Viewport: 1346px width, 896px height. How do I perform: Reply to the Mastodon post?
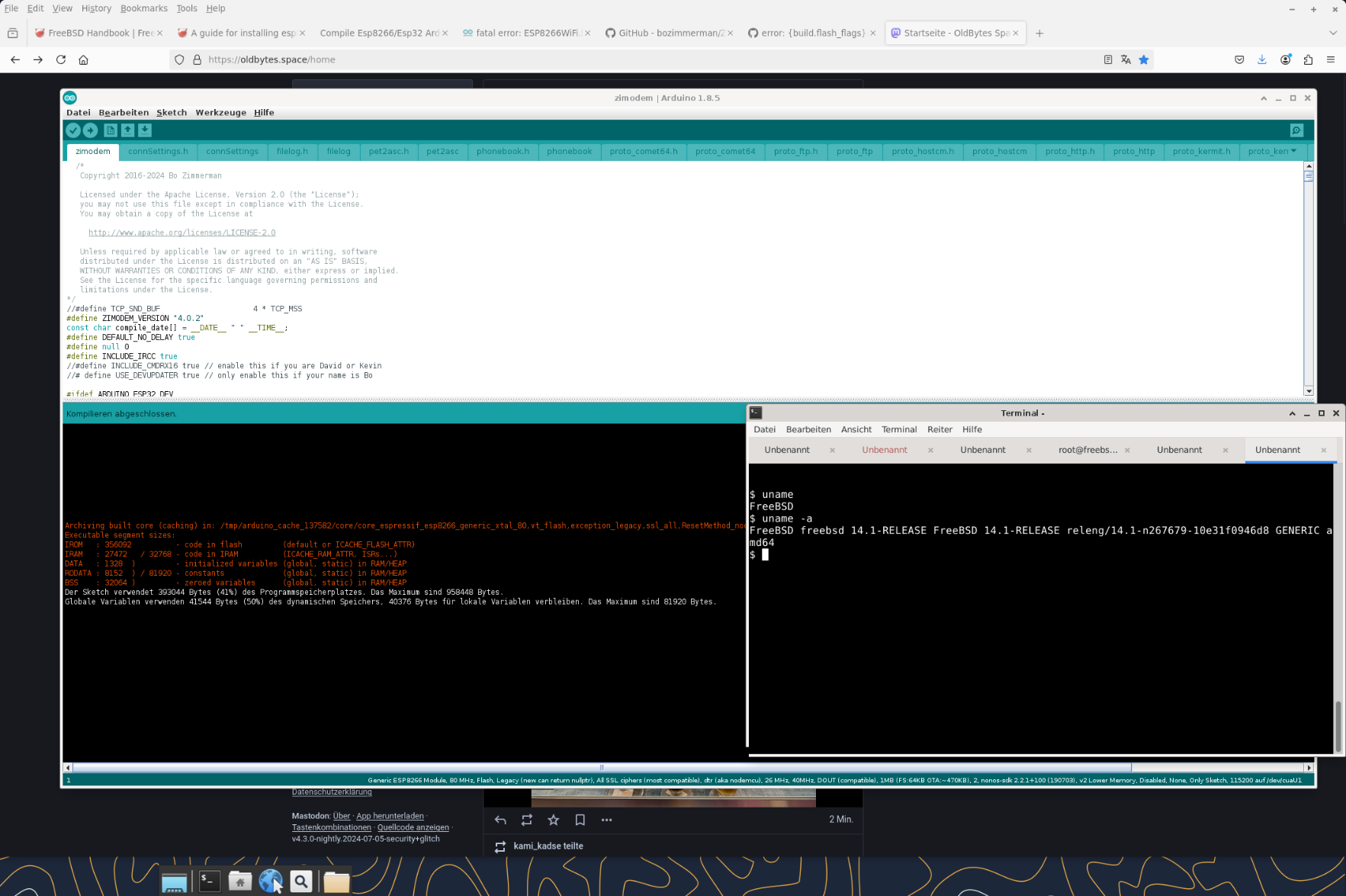[x=500, y=820]
